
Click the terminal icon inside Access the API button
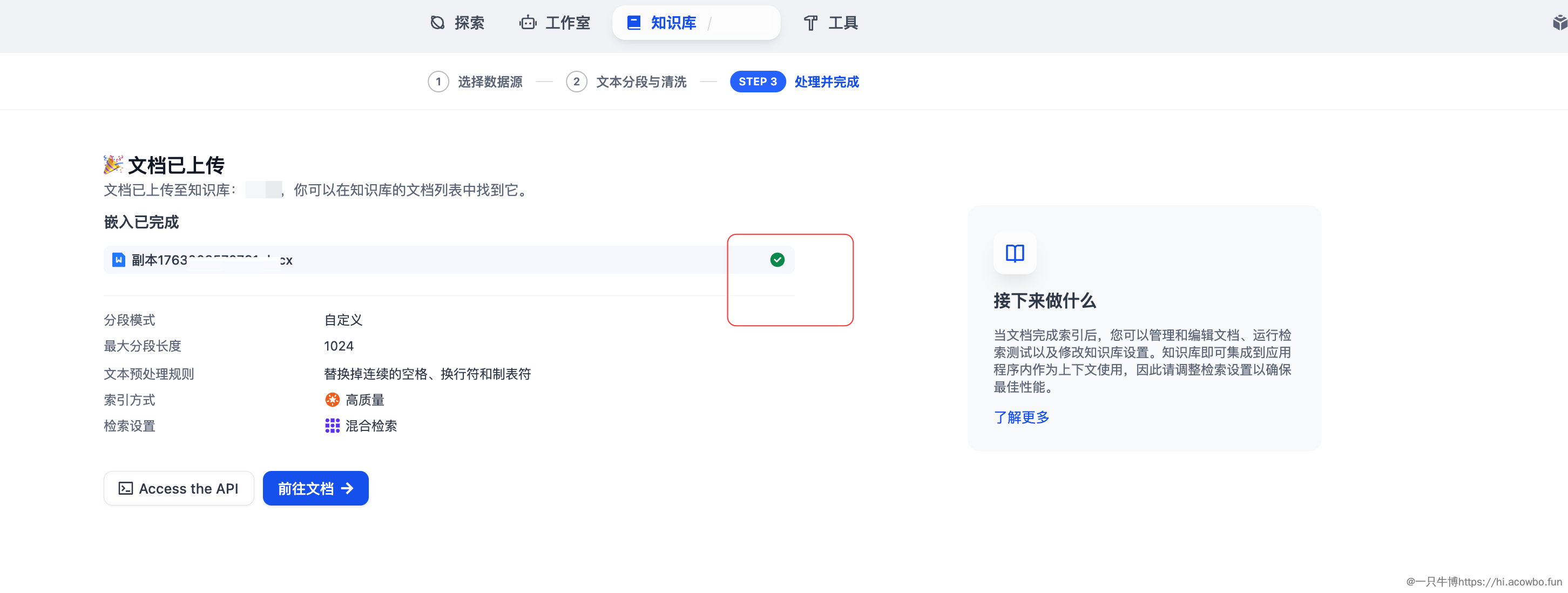coord(125,488)
